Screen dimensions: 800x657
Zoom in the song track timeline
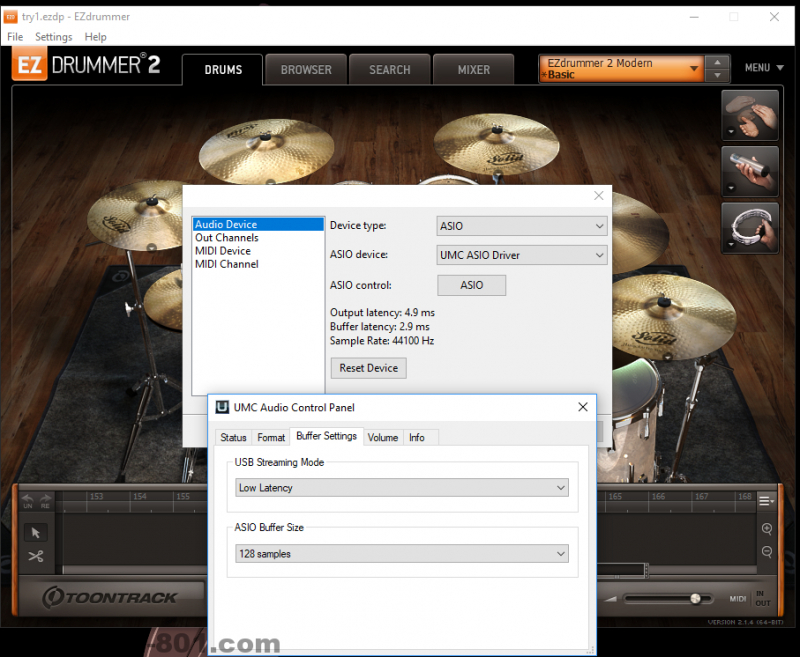[767, 529]
